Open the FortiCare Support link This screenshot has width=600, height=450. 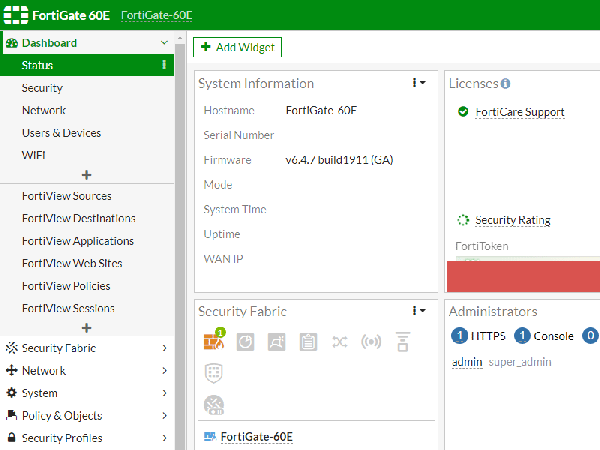(520, 112)
